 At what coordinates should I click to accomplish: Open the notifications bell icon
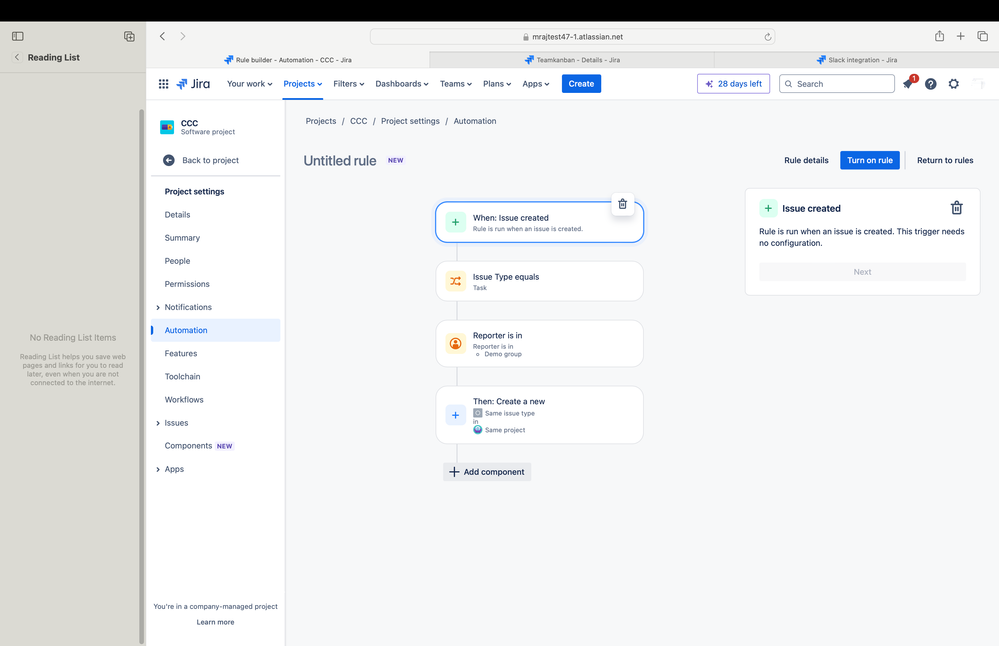(908, 83)
